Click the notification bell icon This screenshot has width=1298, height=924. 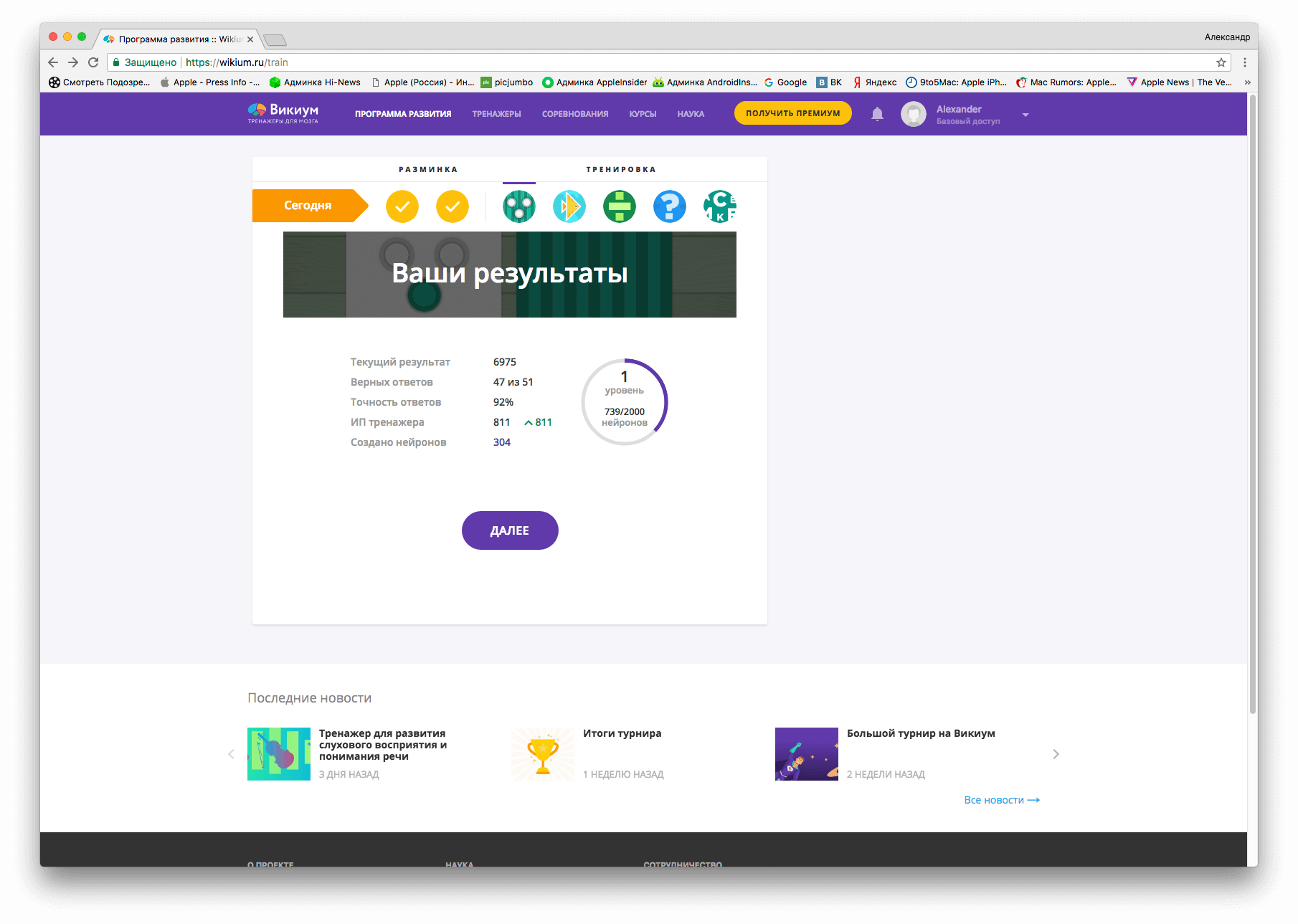click(x=877, y=114)
